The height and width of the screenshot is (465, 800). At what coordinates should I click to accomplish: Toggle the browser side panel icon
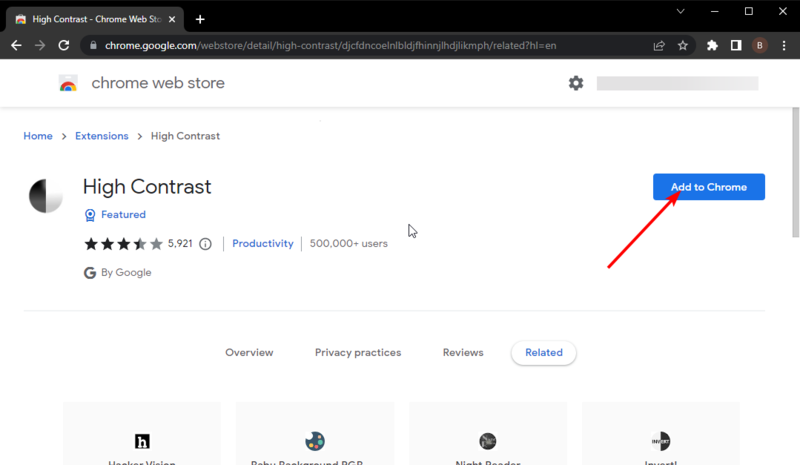pos(736,45)
